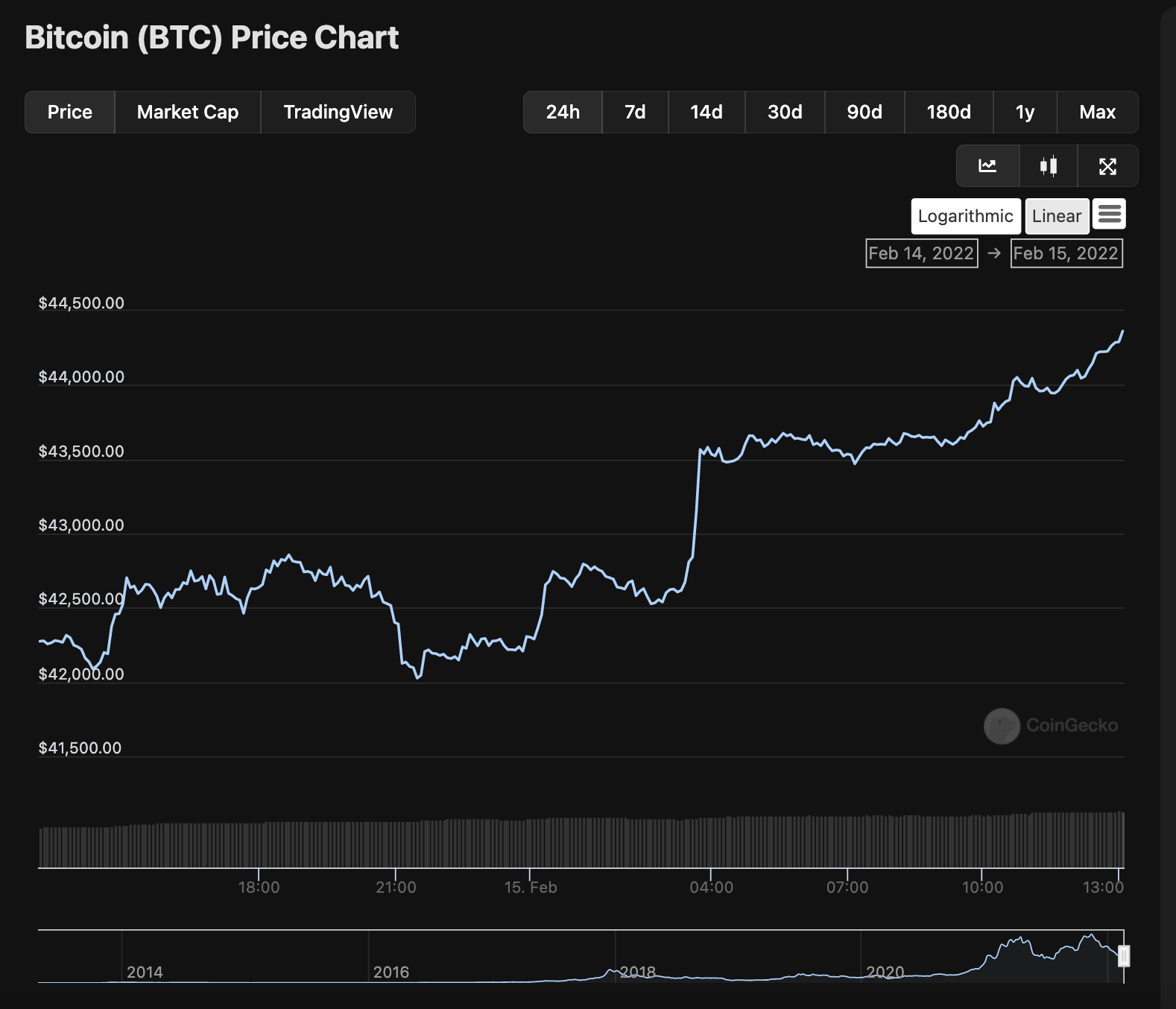Image resolution: width=1176 pixels, height=1009 pixels.
Task: Click the $43,500.00 axis label
Action: tap(81, 451)
